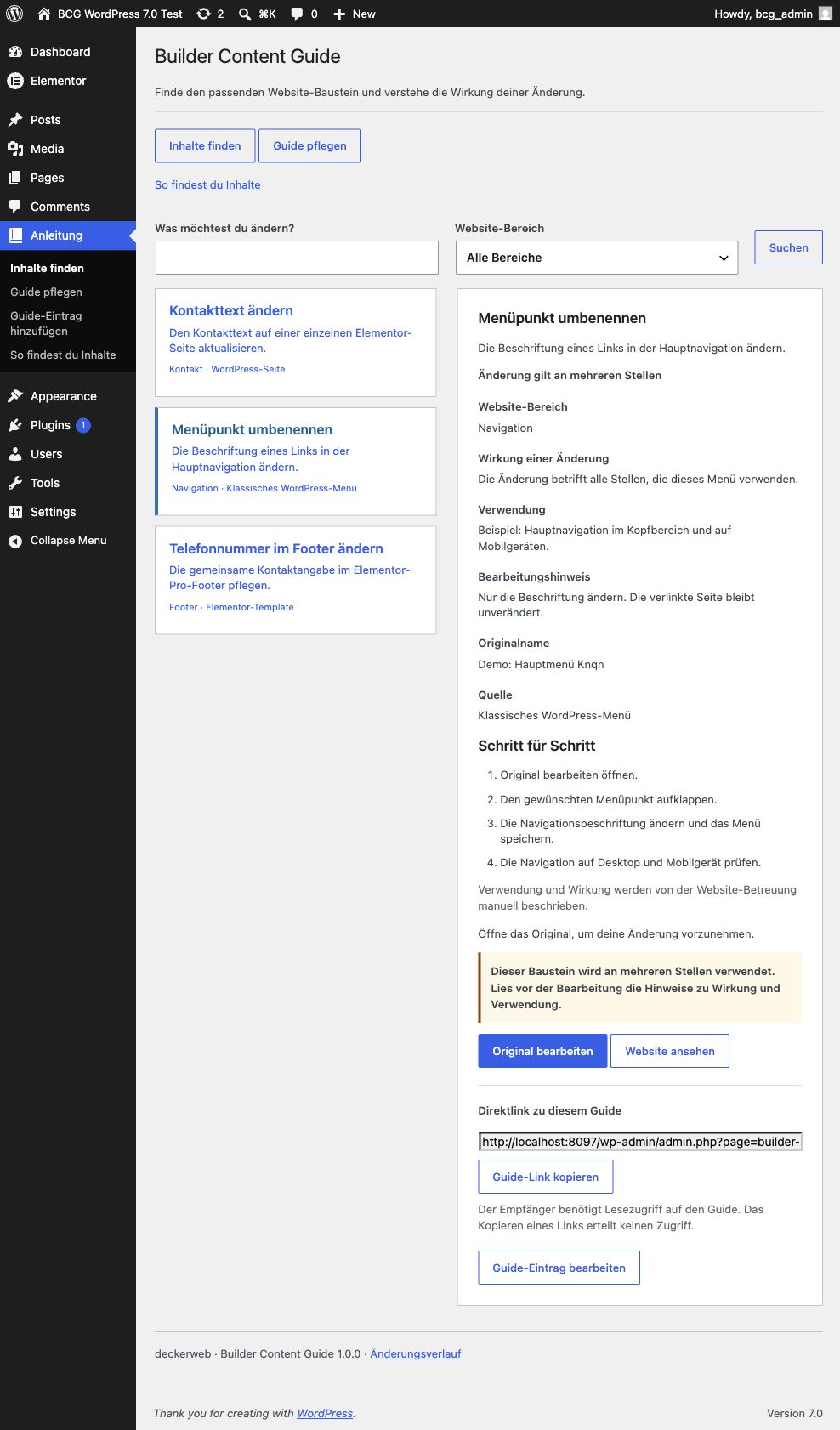The height and width of the screenshot is (1430, 840).
Task: Click the Appearance brush icon
Action: coord(15,396)
